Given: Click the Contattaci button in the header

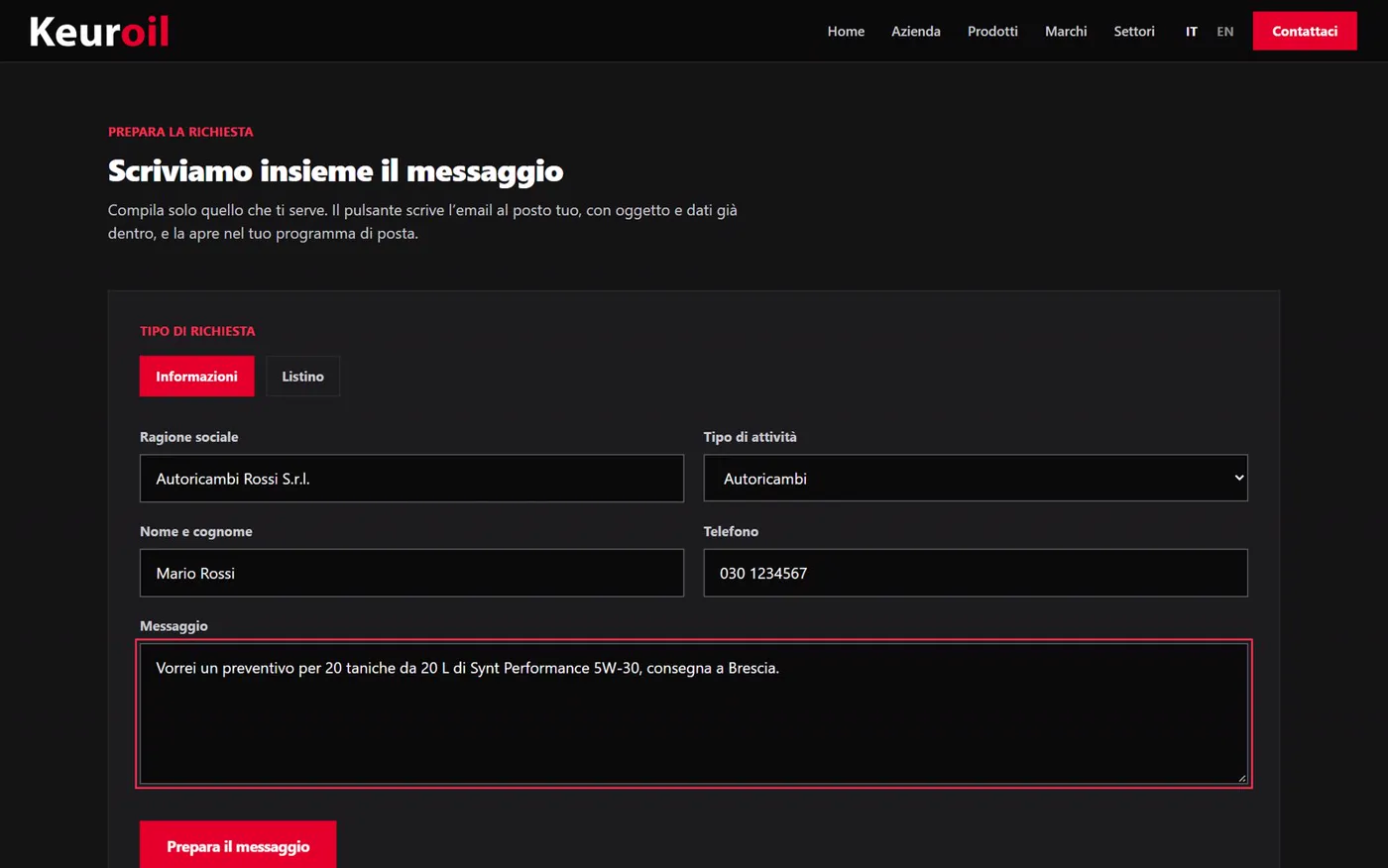Looking at the screenshot, I should click(1305, 31).
